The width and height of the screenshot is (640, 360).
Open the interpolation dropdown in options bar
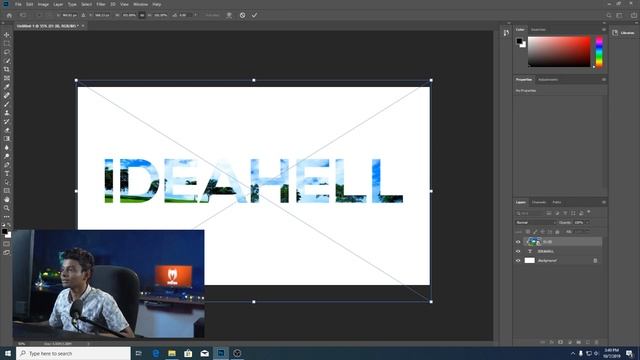[x=213, y=15]
